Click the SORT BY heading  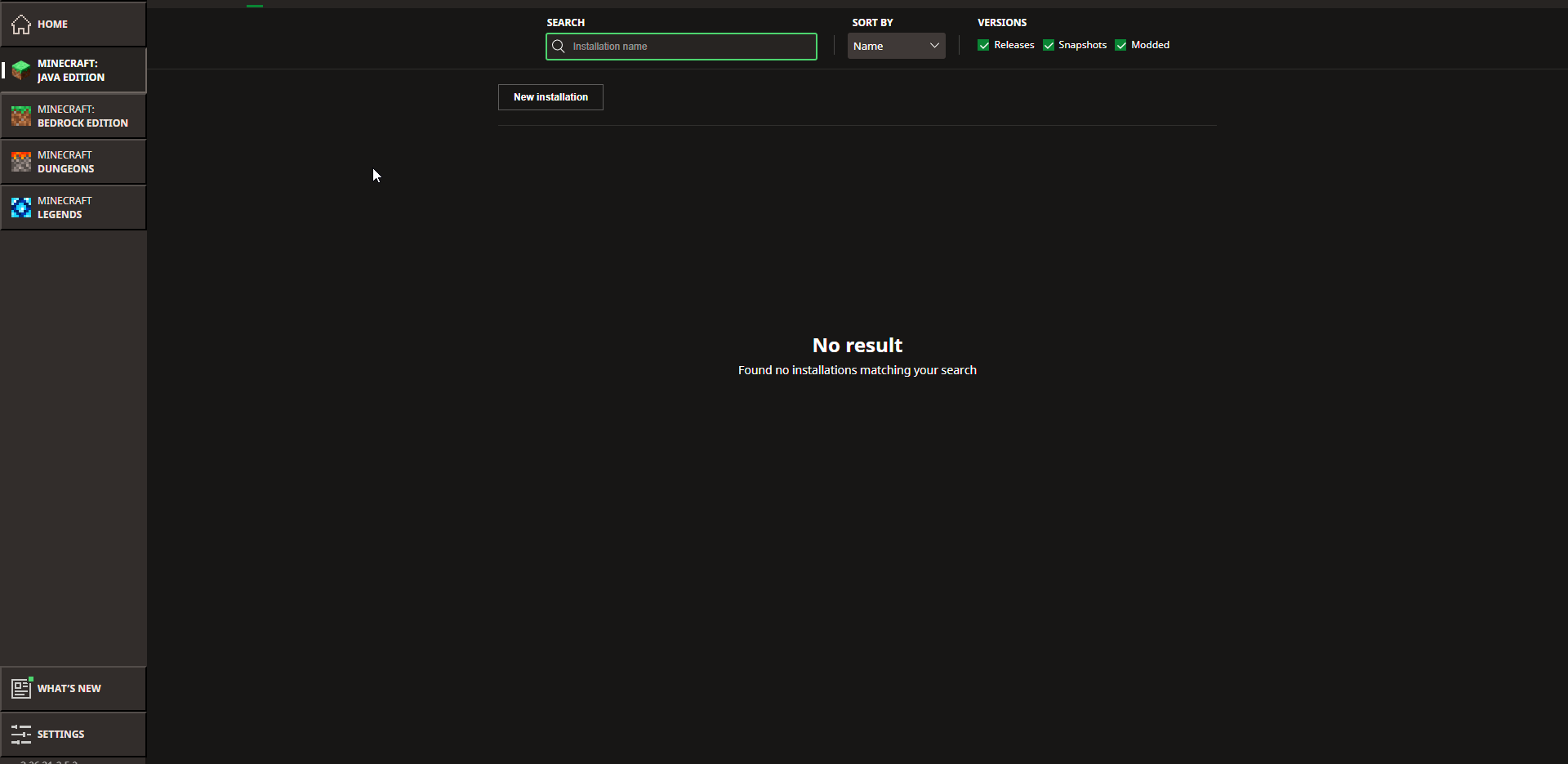[872, 23]
